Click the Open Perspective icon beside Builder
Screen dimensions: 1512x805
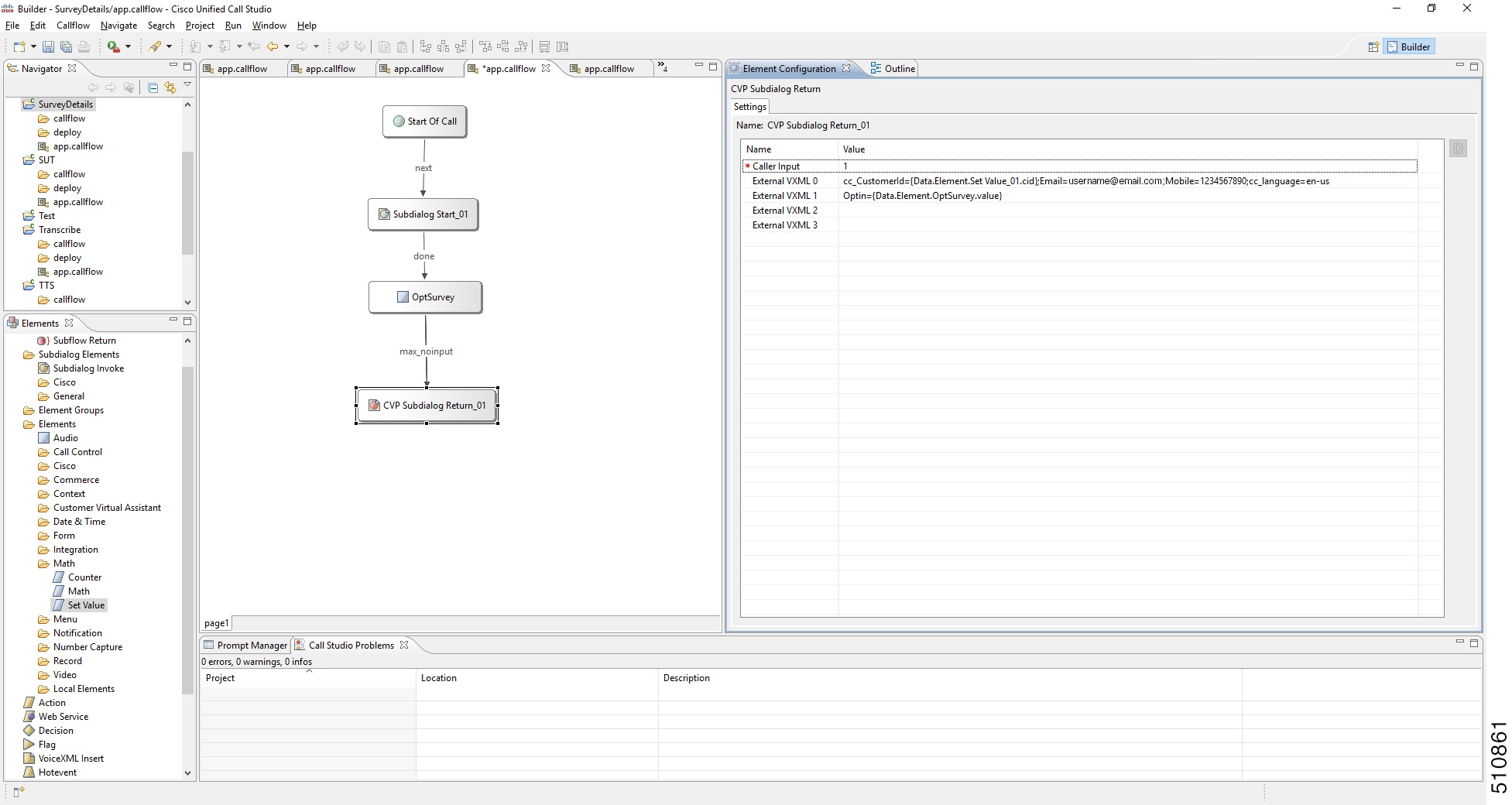1373,46
